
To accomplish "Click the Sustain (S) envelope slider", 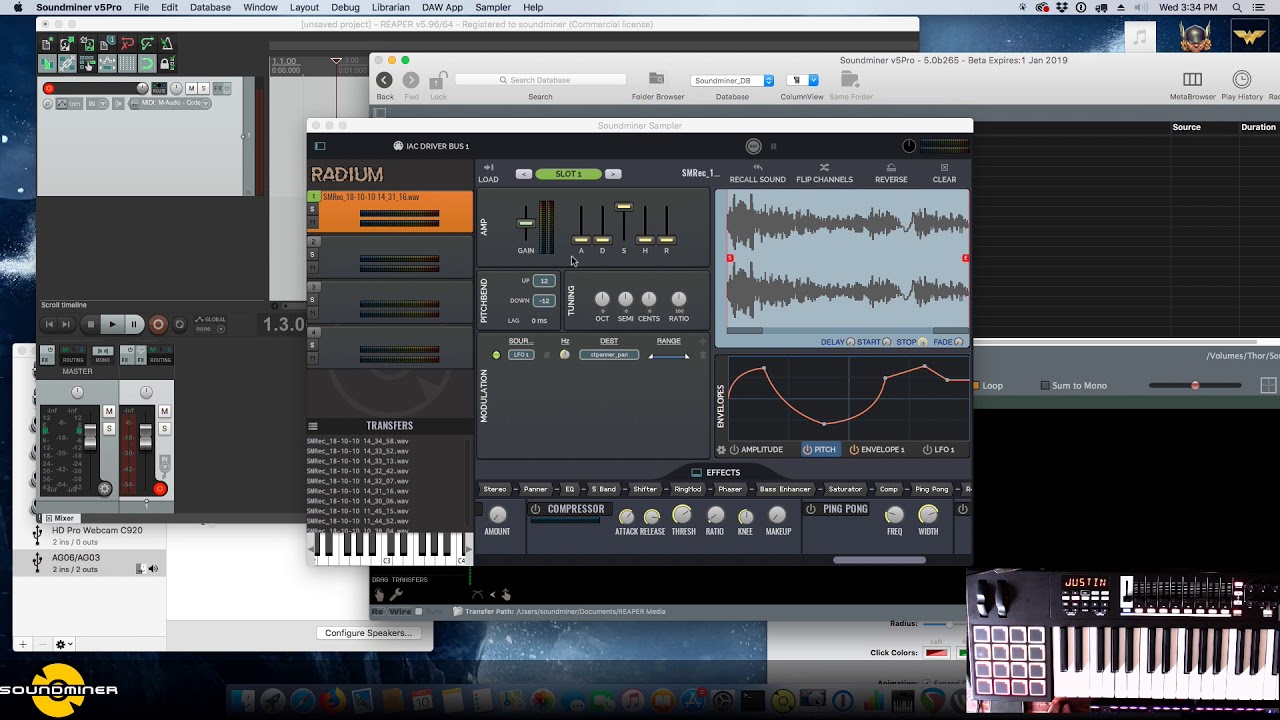I will [x=623, y=207].
